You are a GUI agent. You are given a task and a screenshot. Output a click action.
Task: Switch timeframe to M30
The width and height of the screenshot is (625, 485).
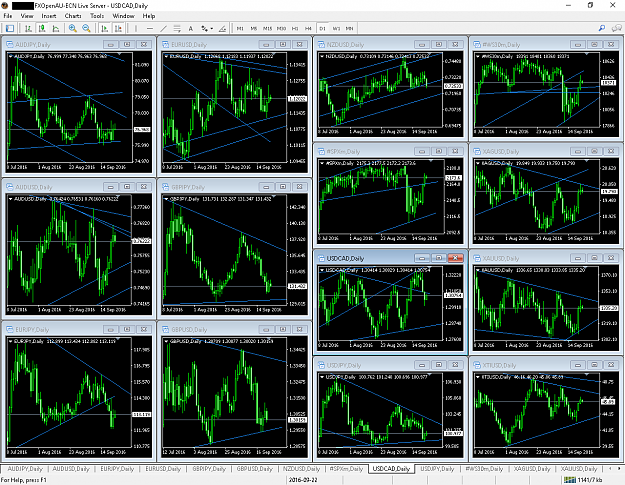pyautogui.click(x=281, y=29)
